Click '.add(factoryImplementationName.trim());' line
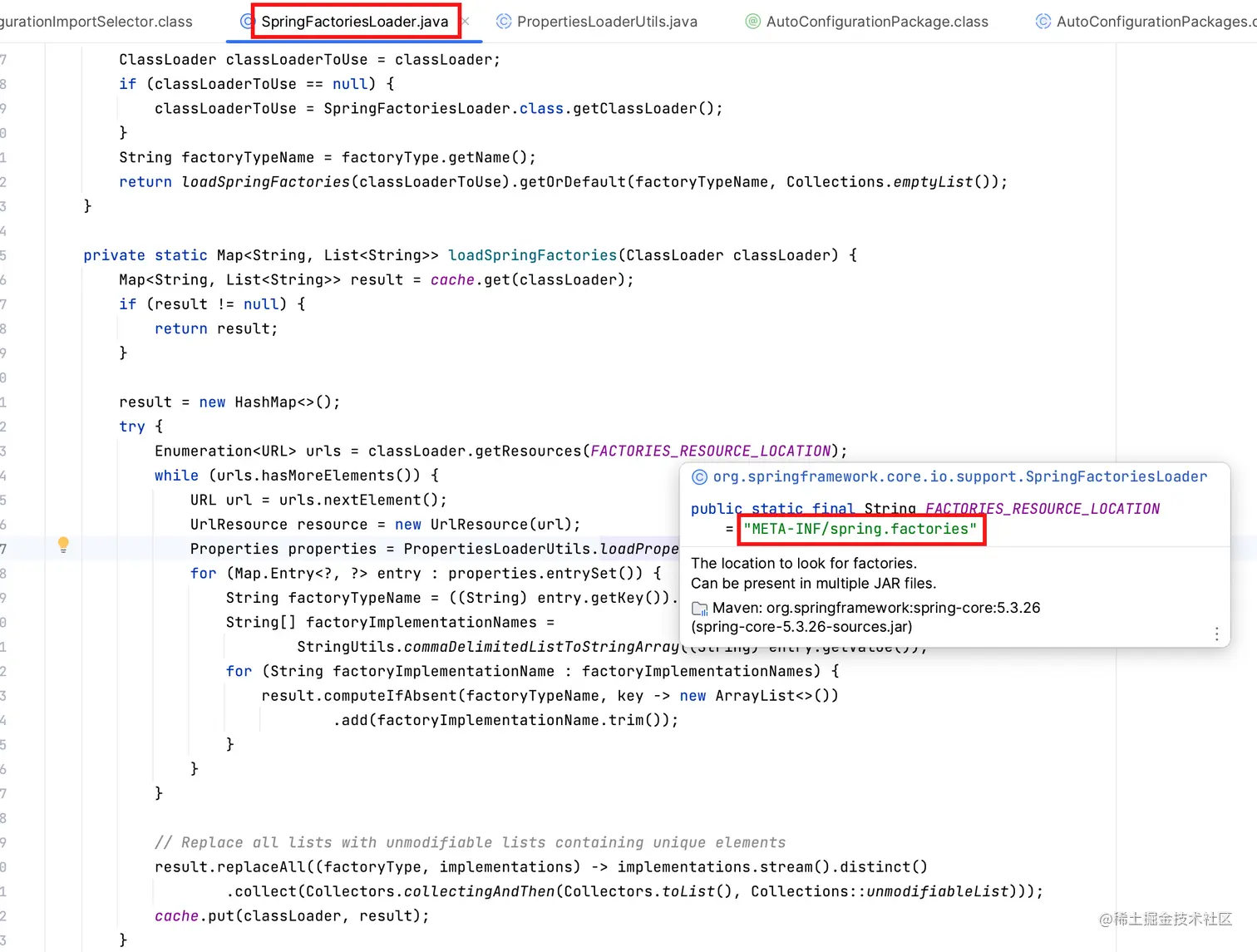1257x952 pixels. (505, 721)
